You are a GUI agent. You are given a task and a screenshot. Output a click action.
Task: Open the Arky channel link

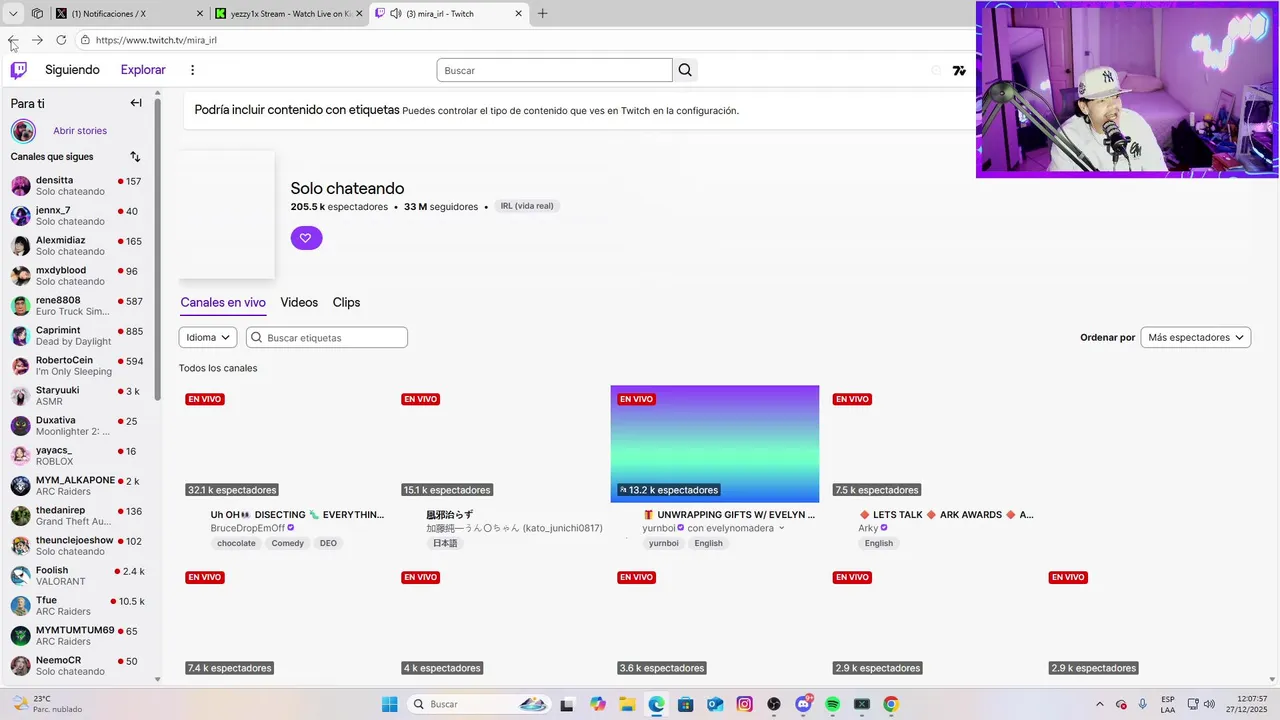click(868, 528)
